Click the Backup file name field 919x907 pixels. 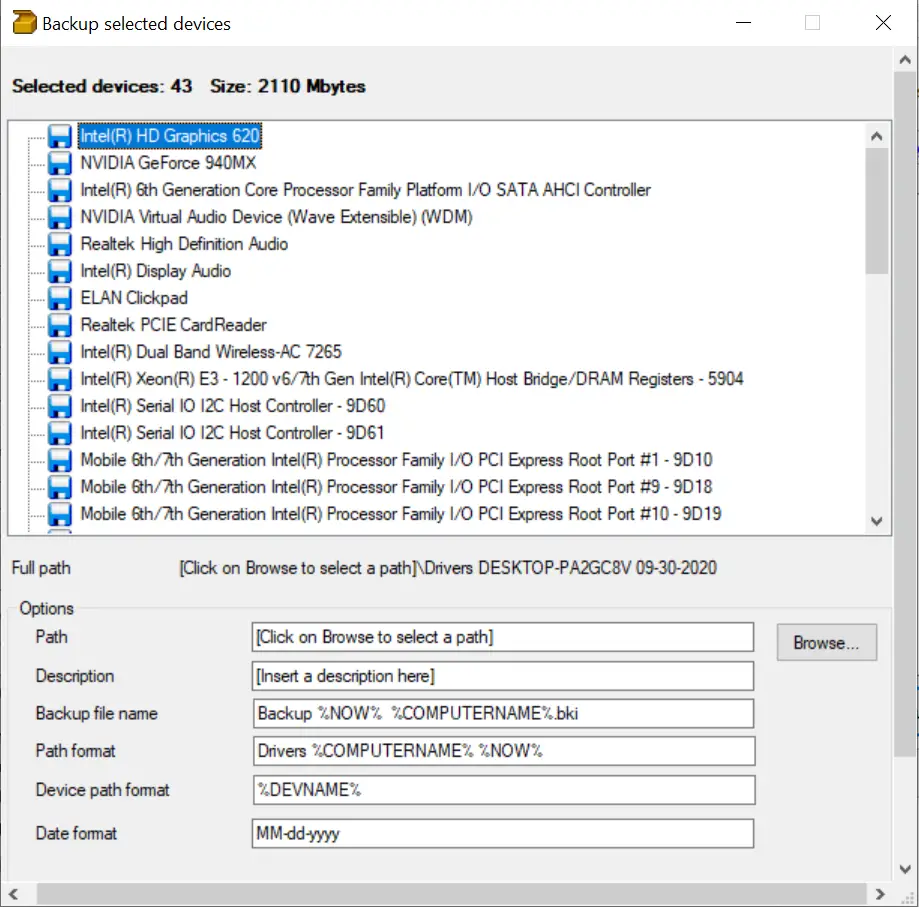[x=503, y=713]
